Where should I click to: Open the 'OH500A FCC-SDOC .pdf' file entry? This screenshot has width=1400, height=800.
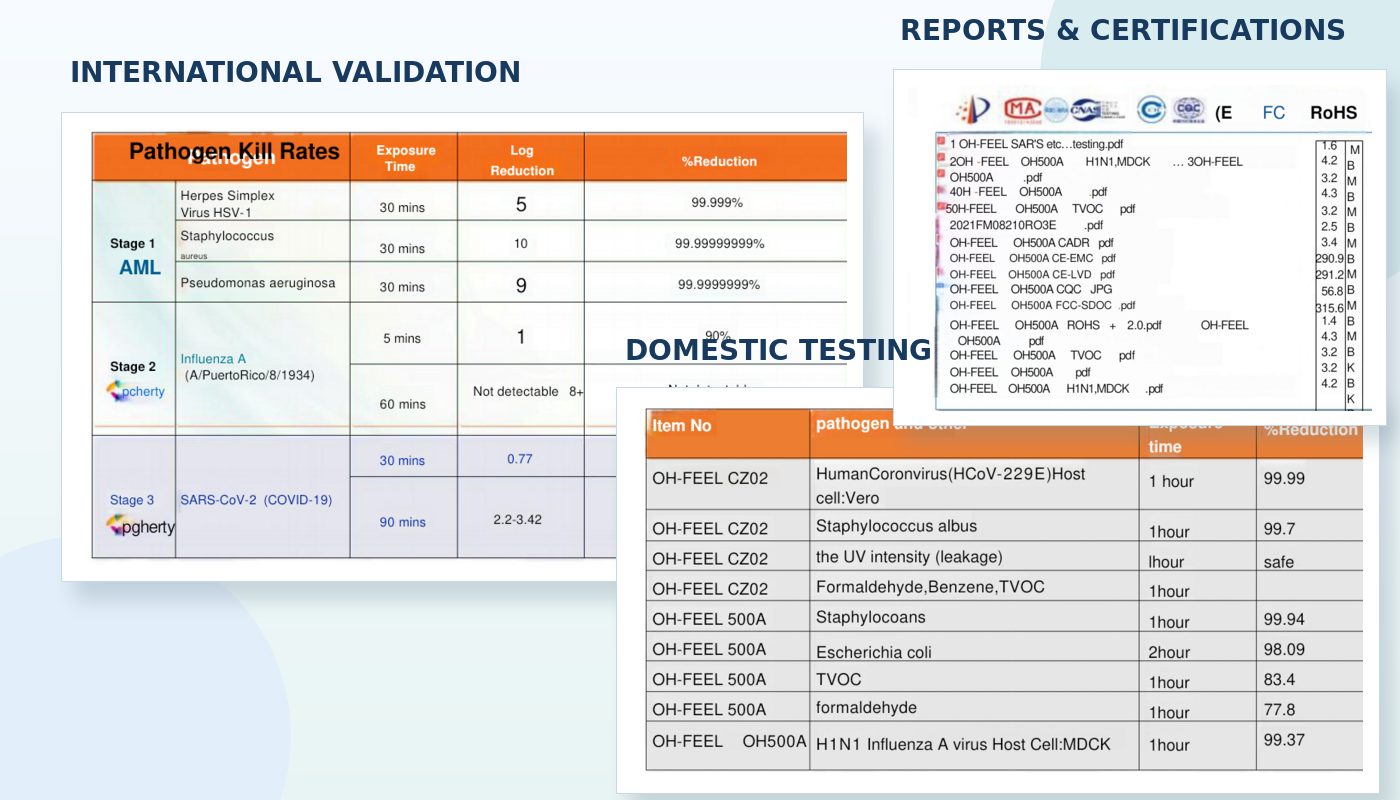(x=1042, y=305)
